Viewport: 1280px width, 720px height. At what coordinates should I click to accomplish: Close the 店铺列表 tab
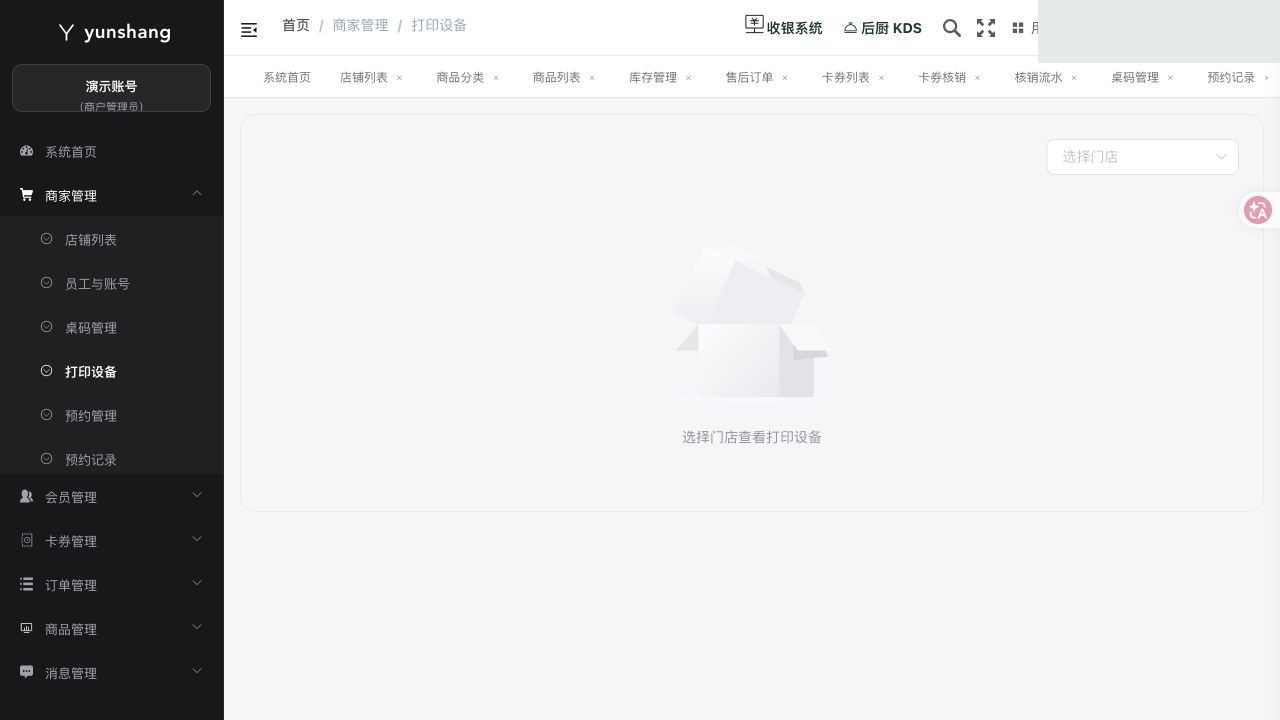(399, 78)
